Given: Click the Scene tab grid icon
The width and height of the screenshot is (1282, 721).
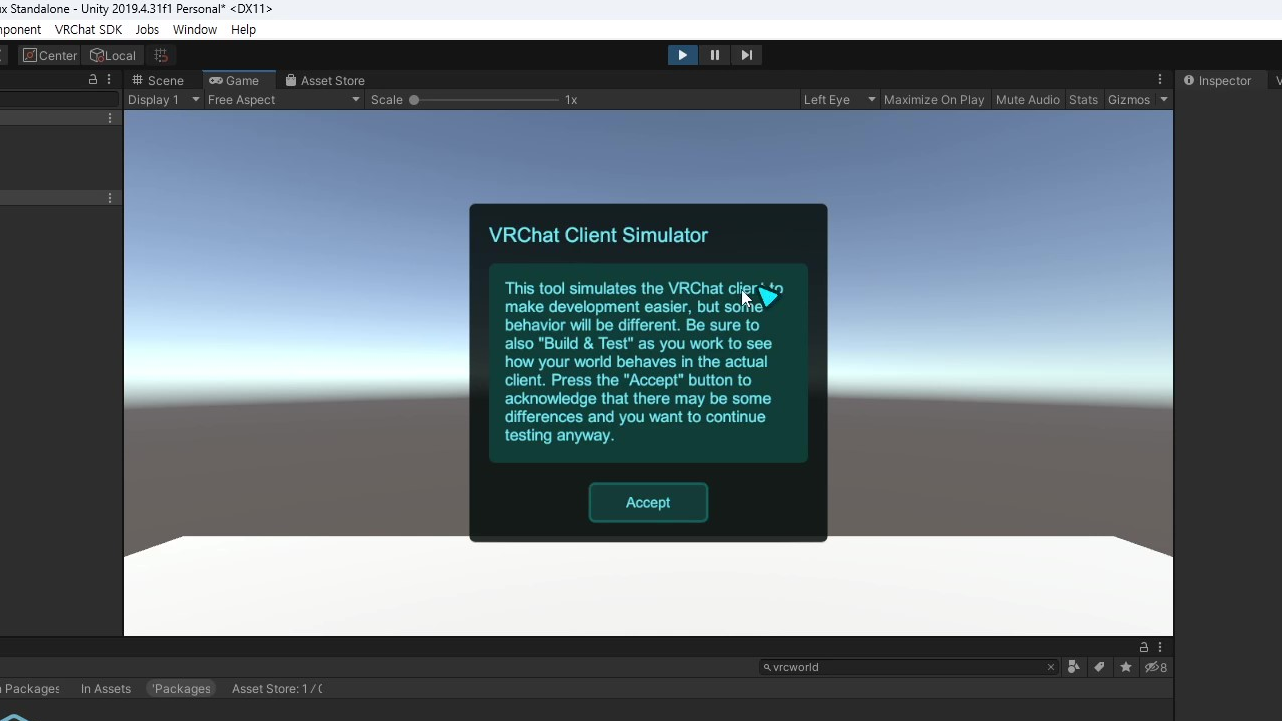Looking at the screenshot, I should click(138, 80).
